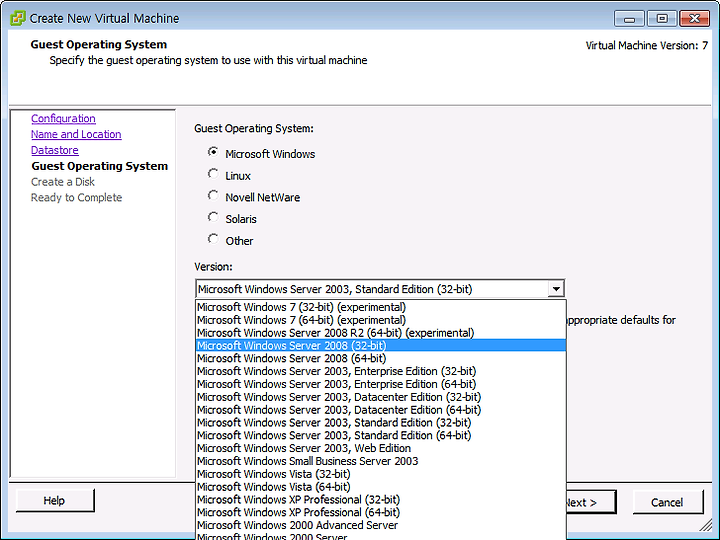
Task: Click the Help button
Action: click(55, 501)
